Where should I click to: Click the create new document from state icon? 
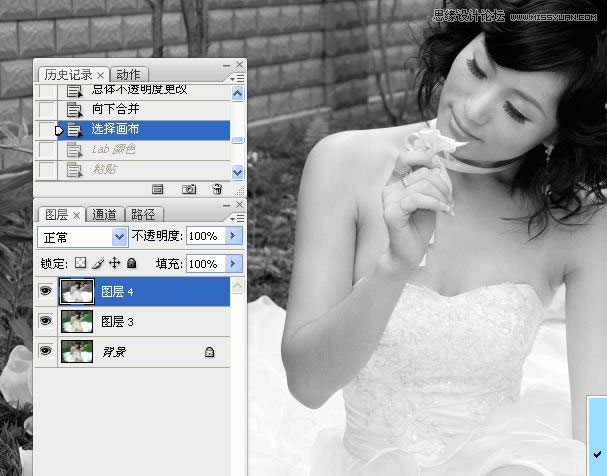(x=157, y=189)
